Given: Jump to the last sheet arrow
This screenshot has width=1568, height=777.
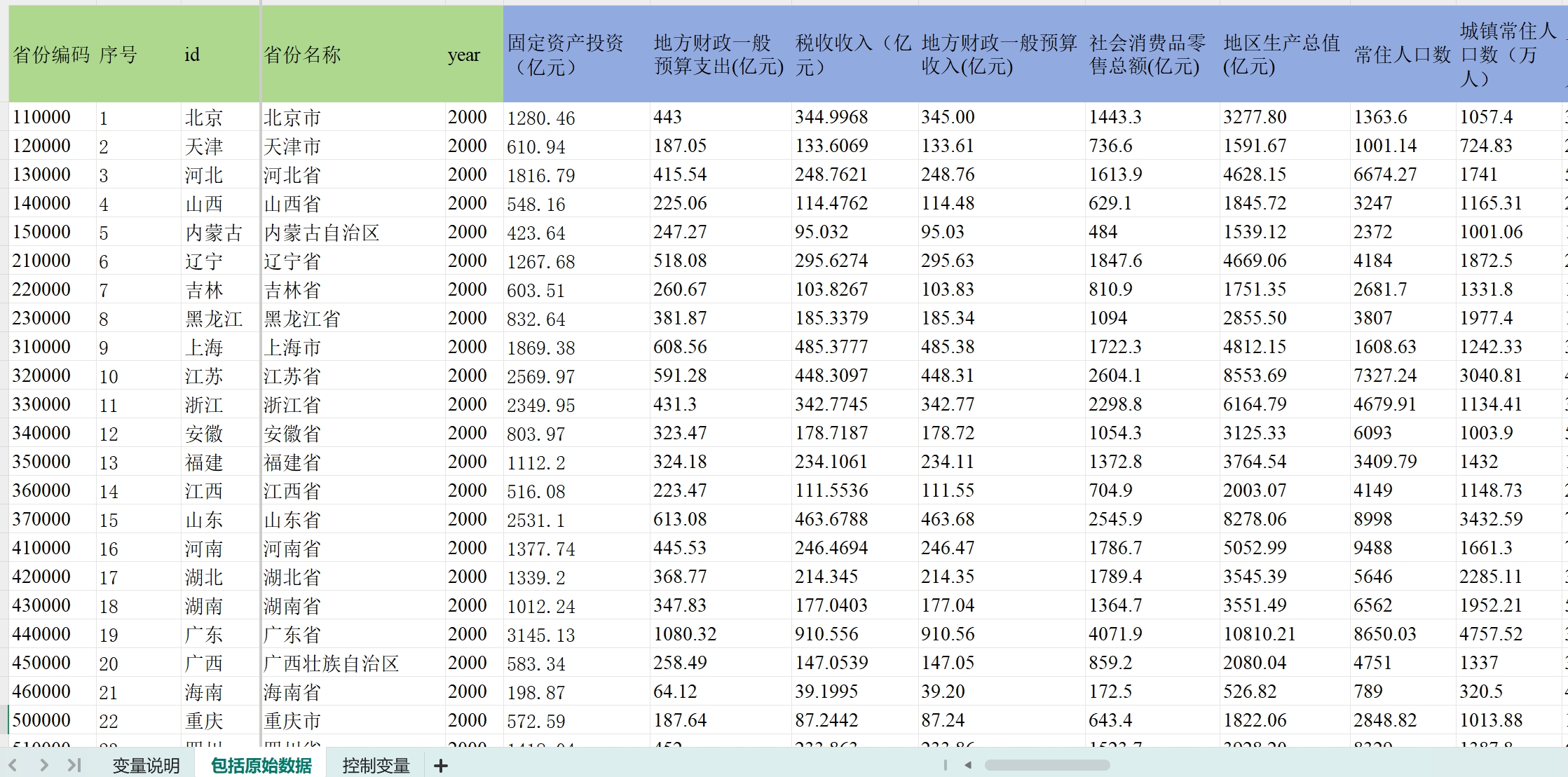Looking at the screenshot, I should (74, 765).
